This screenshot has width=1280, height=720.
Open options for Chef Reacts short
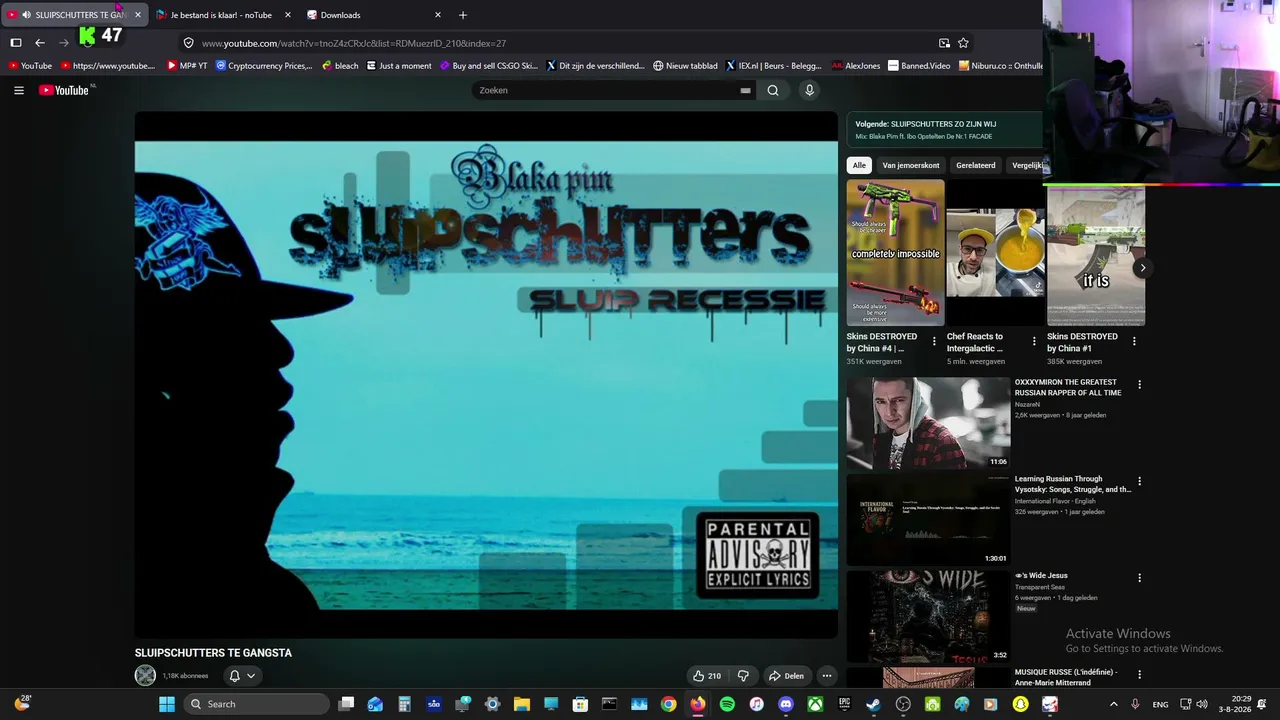pos(1034,341)
